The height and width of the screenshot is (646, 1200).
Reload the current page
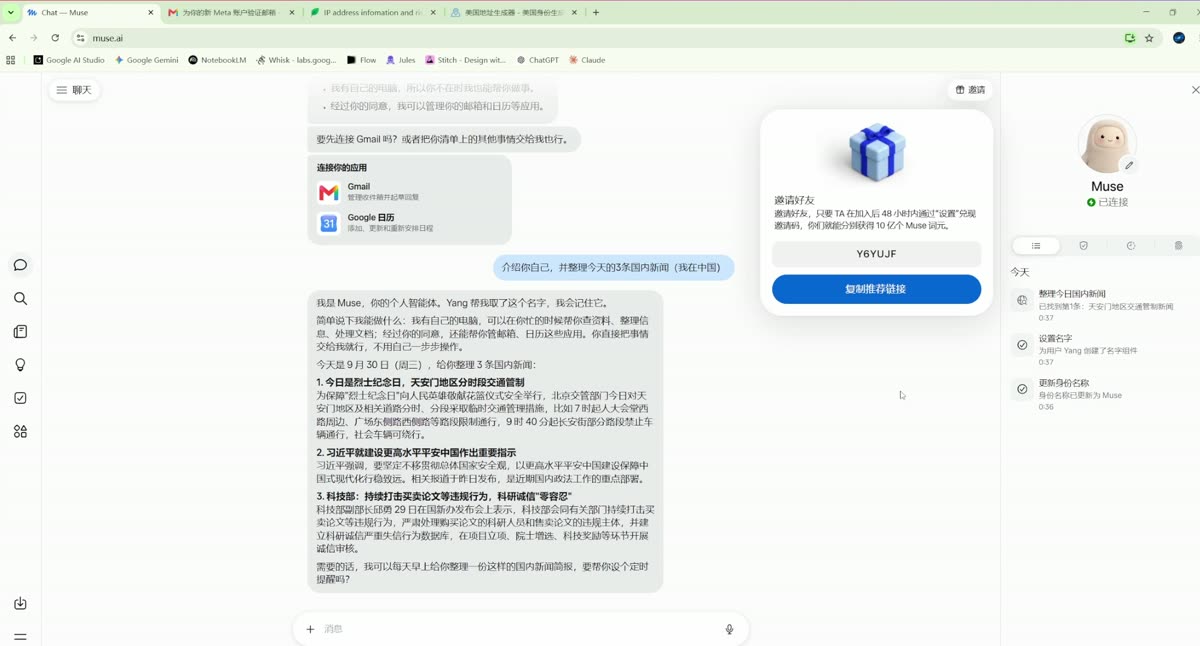pyautogui.click(x=55, y=38)
